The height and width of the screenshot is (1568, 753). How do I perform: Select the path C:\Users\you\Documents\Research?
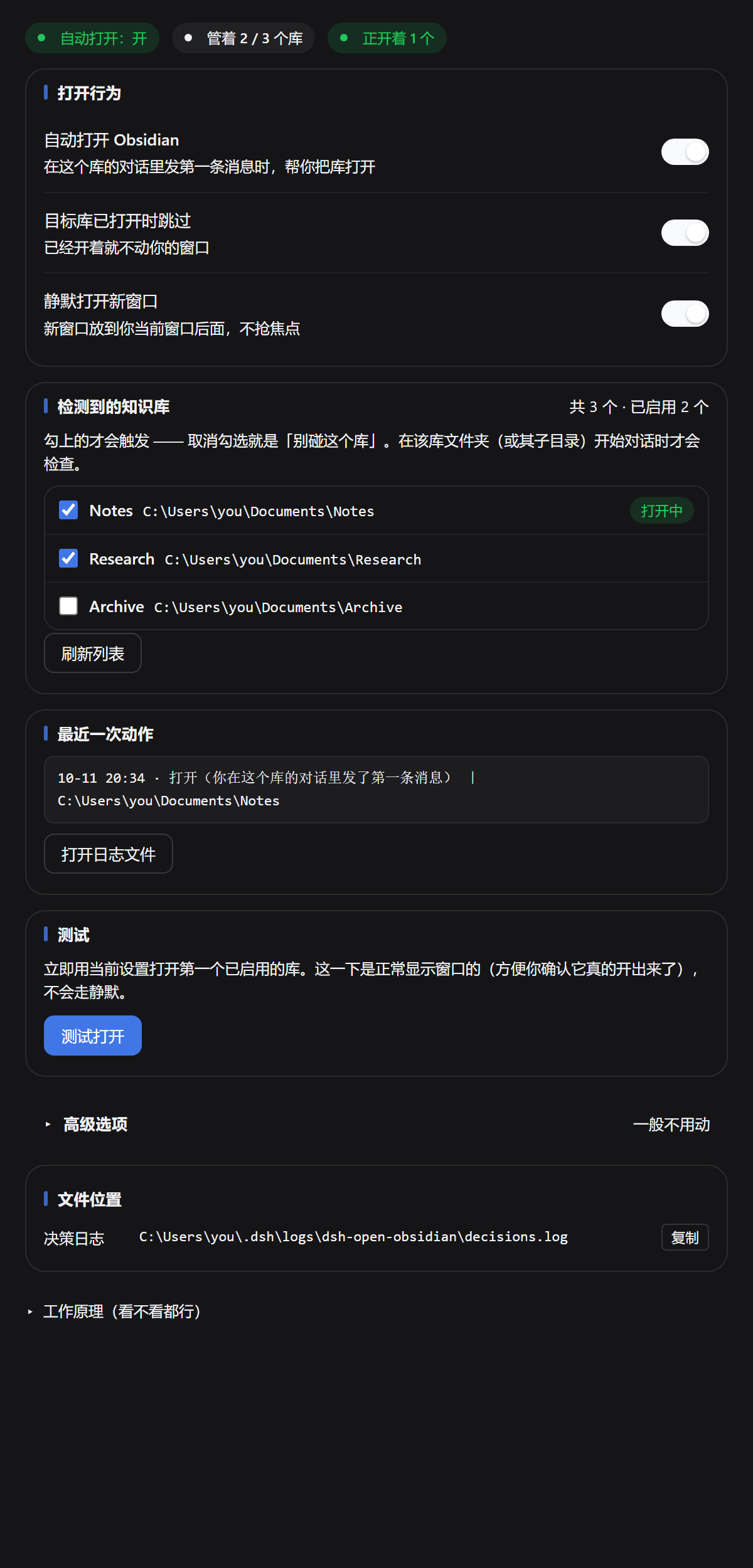pos(293,559)
